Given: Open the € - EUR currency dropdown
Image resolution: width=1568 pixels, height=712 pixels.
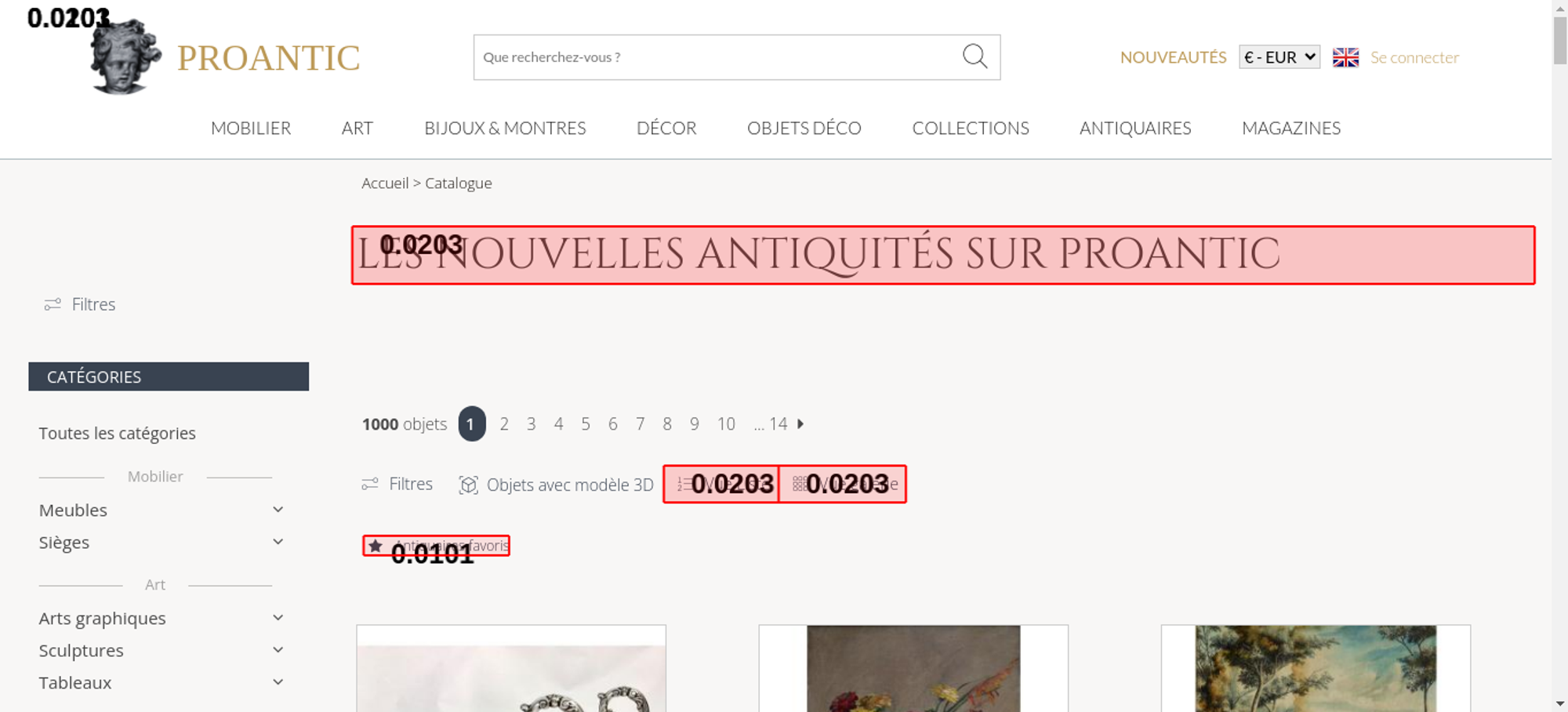Looking at the screenshot, I should (x=1279, y=57).
